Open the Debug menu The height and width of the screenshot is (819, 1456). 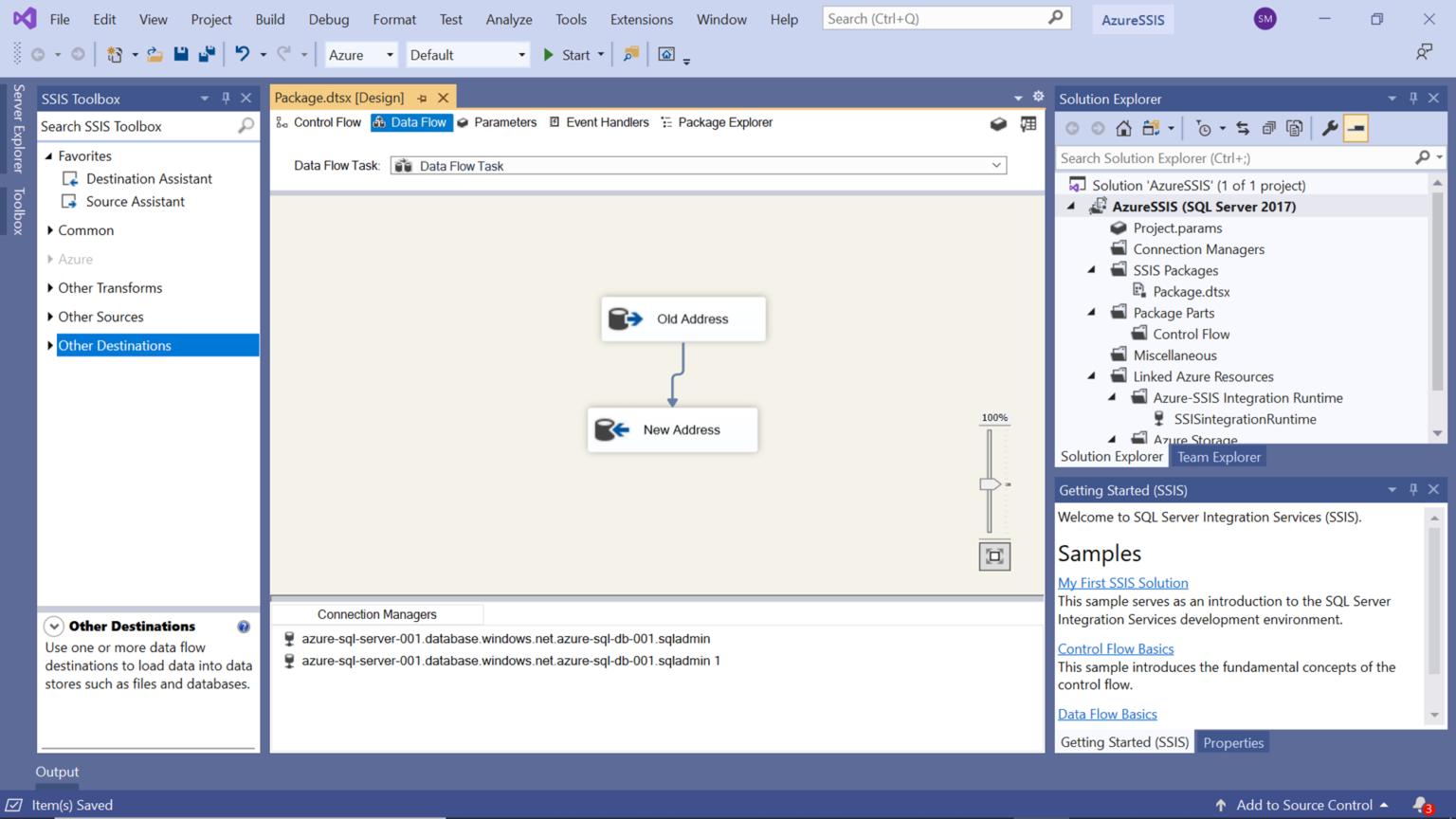(328, 19)
